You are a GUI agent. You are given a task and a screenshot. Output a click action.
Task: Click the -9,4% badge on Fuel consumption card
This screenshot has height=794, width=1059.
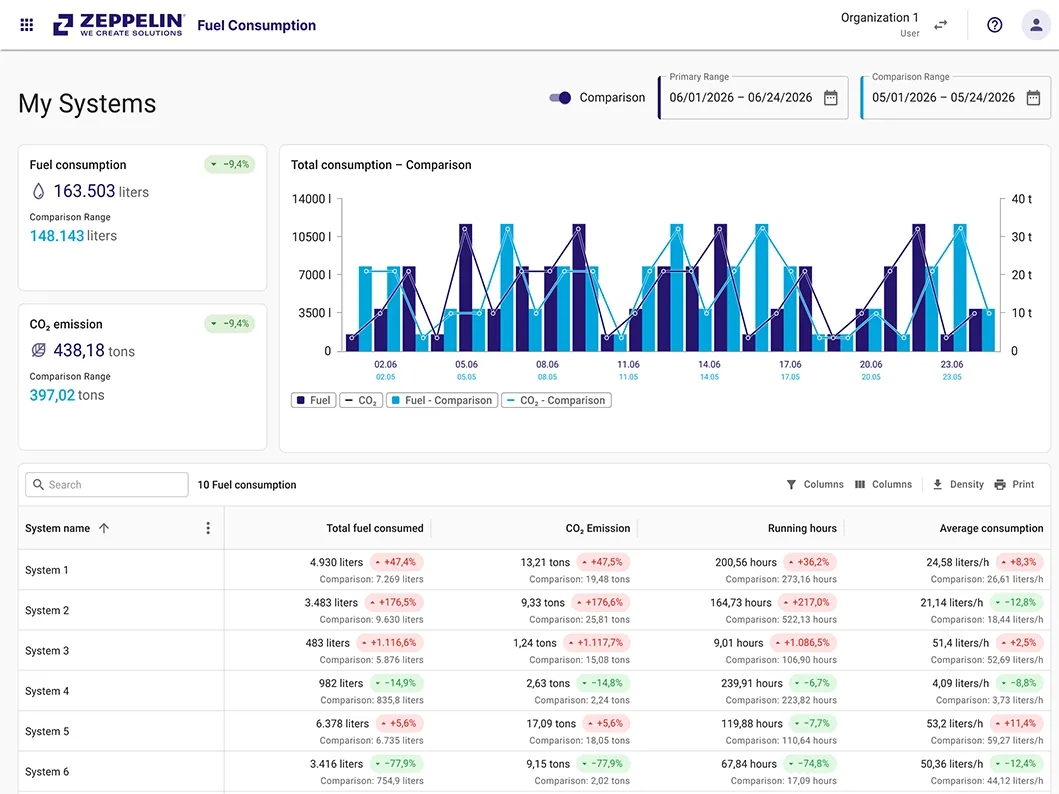point(230,164)
